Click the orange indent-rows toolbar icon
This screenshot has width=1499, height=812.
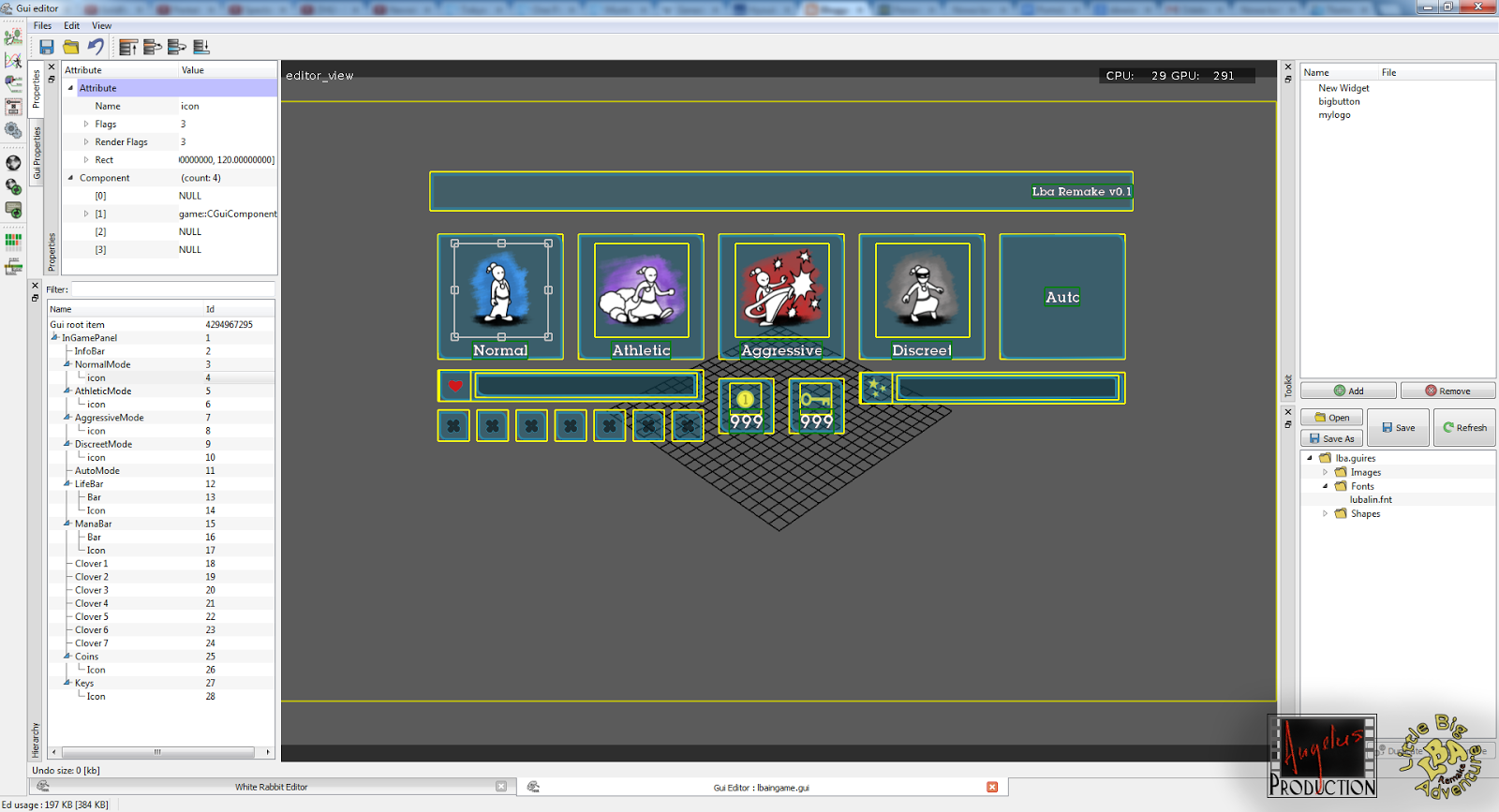coord(153,47)
